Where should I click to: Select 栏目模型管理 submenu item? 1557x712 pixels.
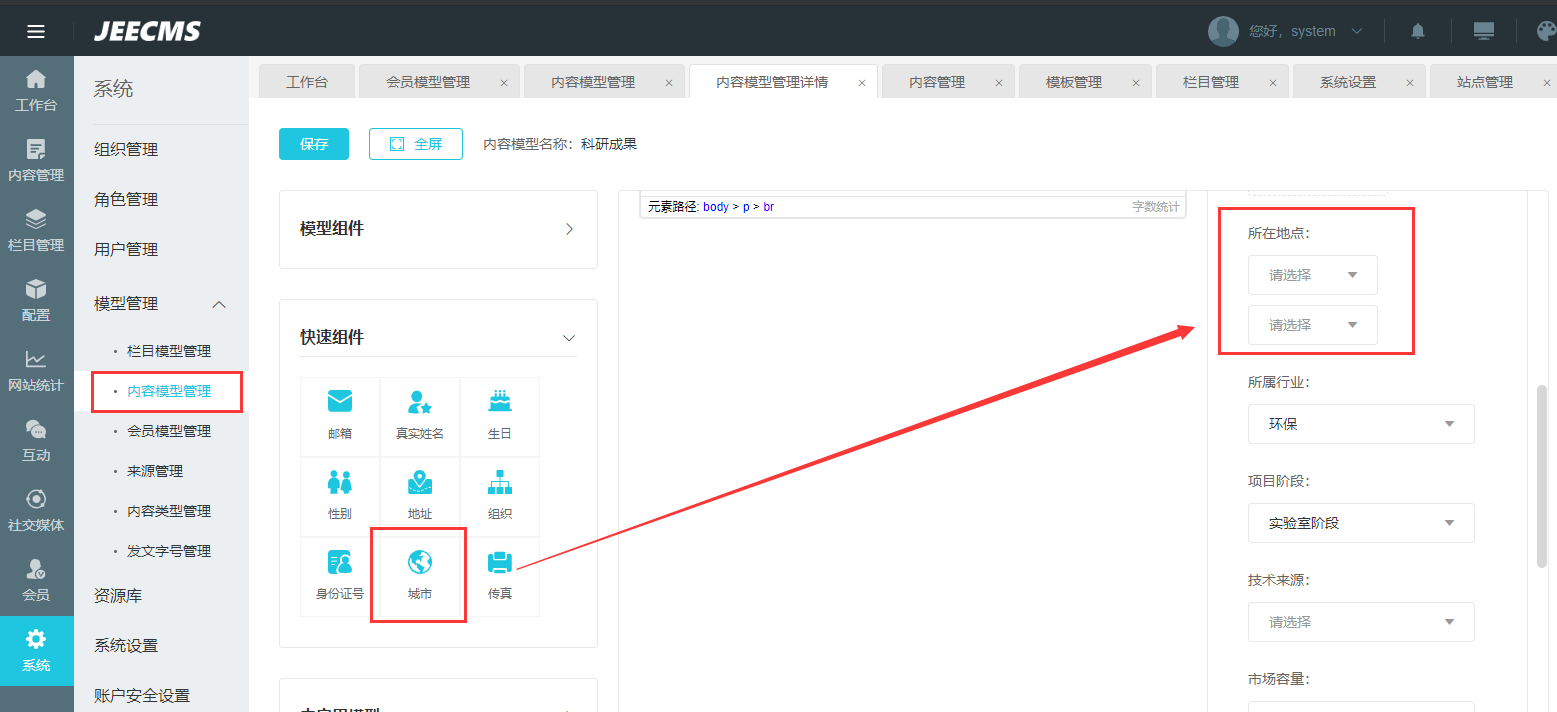point(169,352)
